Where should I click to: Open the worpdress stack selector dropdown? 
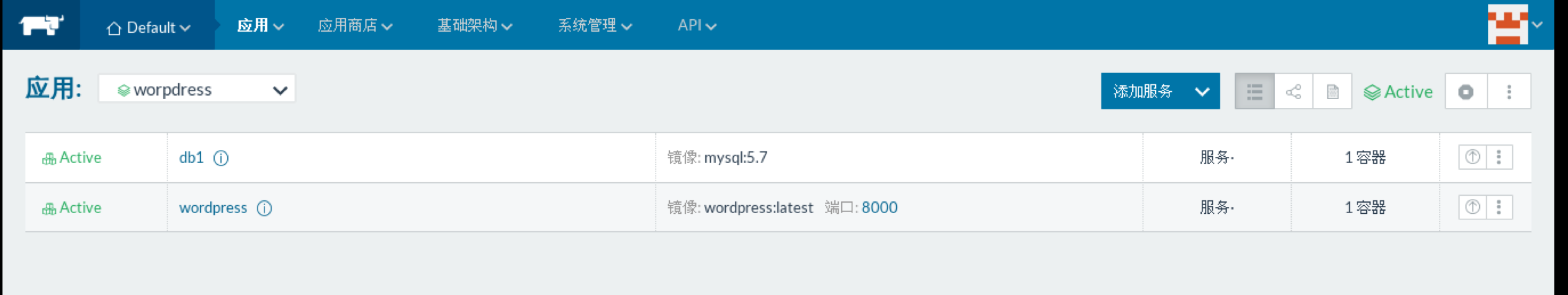pos(197,90)
